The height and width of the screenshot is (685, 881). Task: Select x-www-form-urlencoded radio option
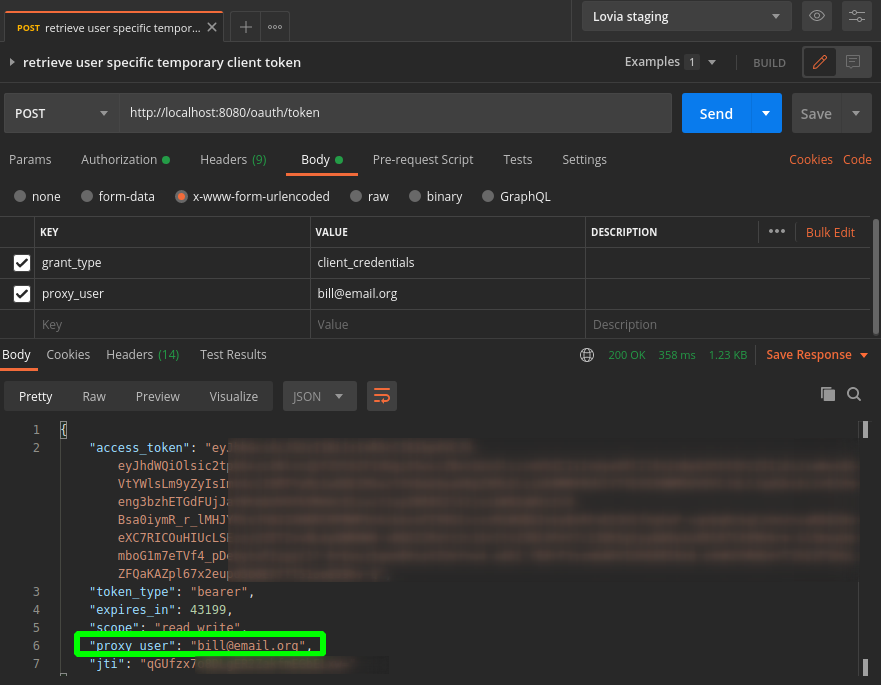point(181,196)
